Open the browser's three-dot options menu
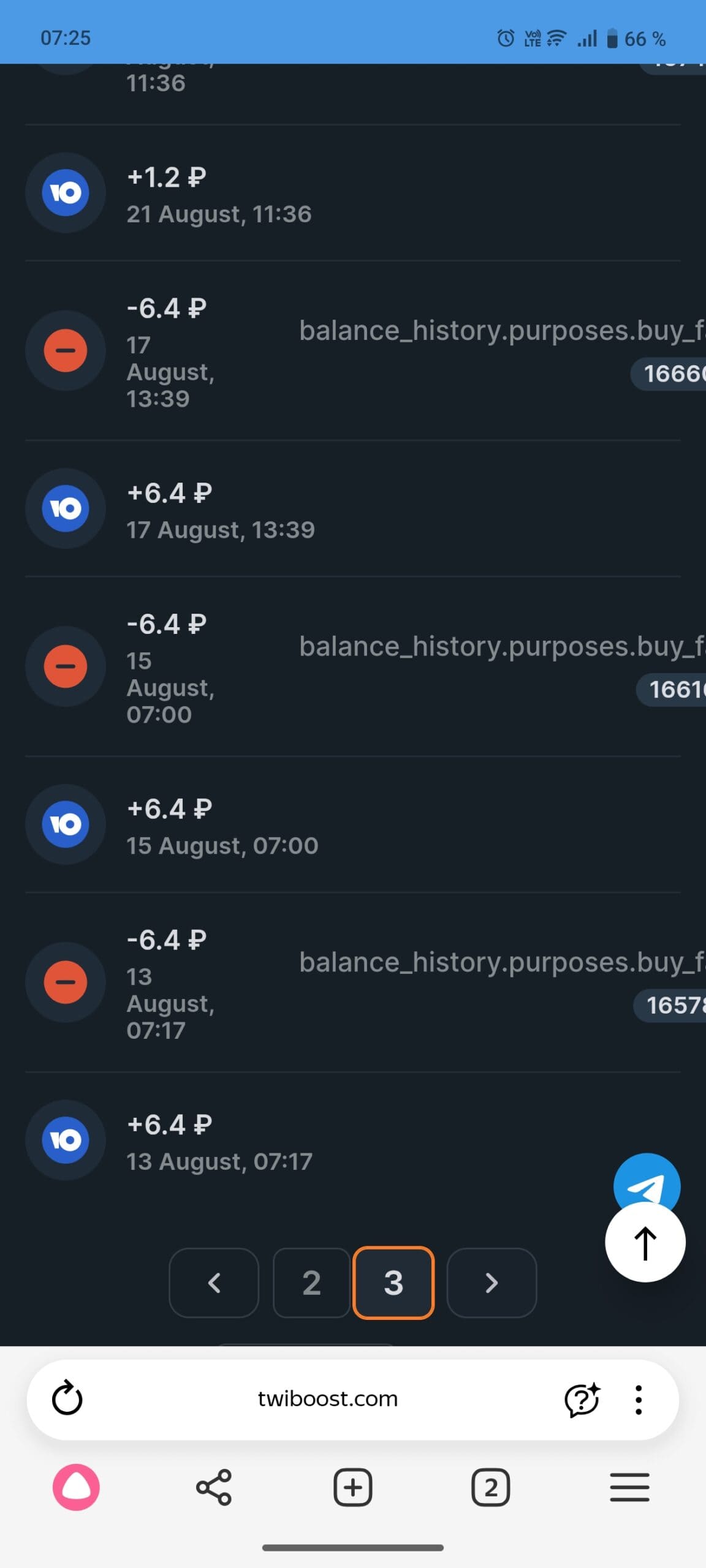This screenshot has width=706, height=1568. click(x=638, y=1400)
